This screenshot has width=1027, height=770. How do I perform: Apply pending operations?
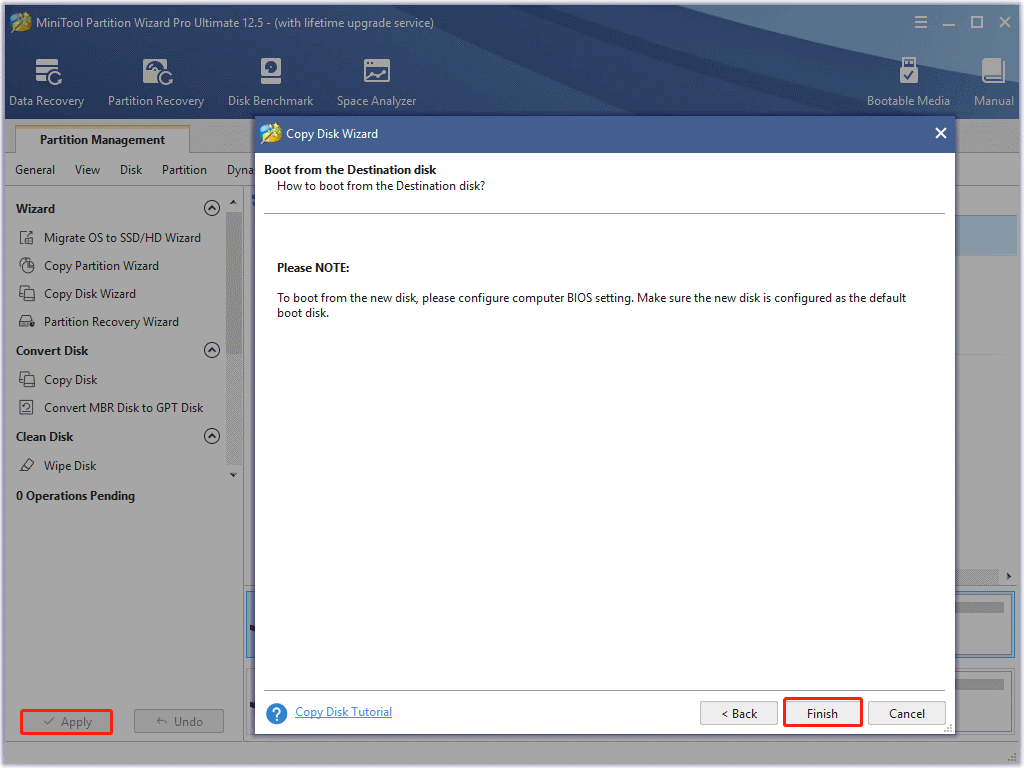point(67,722)
